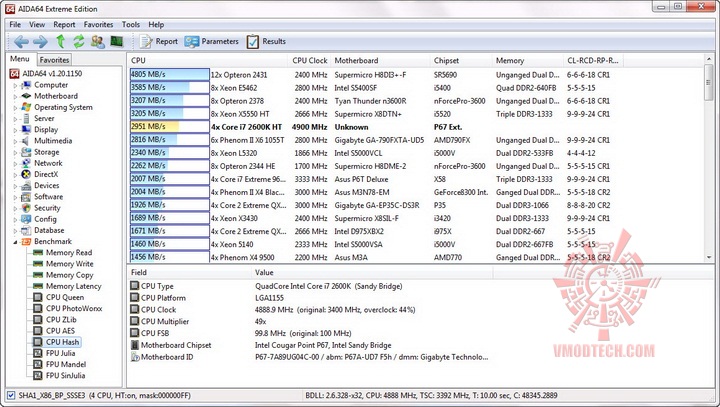Open the Memory Read benchmark
The width and height of the screenshot is (720, 407).
[x=69, y=253]
